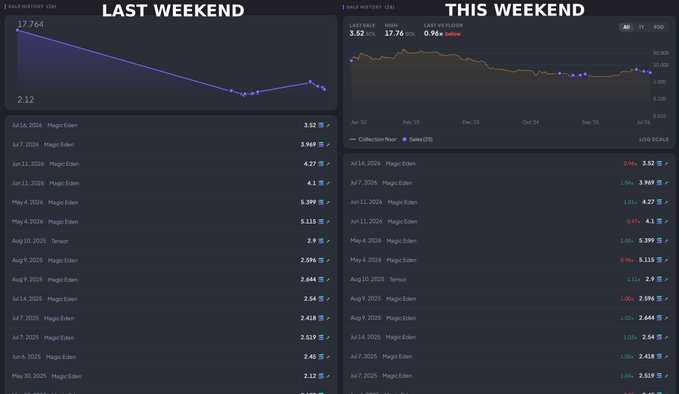Open the 2.644 sale transaction arrow in Last Weekend list

[328, 280]
